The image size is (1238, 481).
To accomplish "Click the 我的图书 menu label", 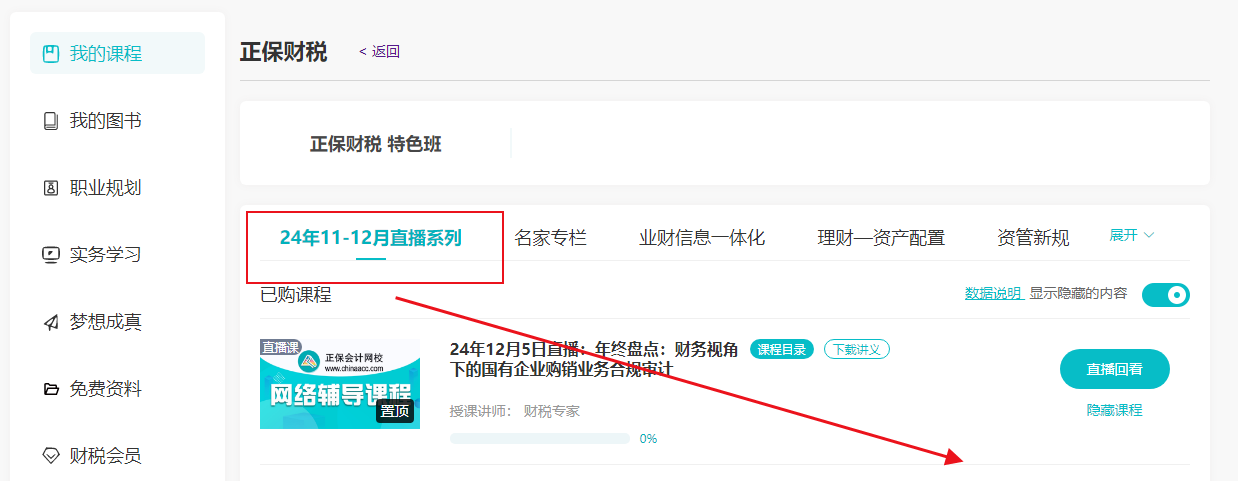I will [x=106, y=121].
